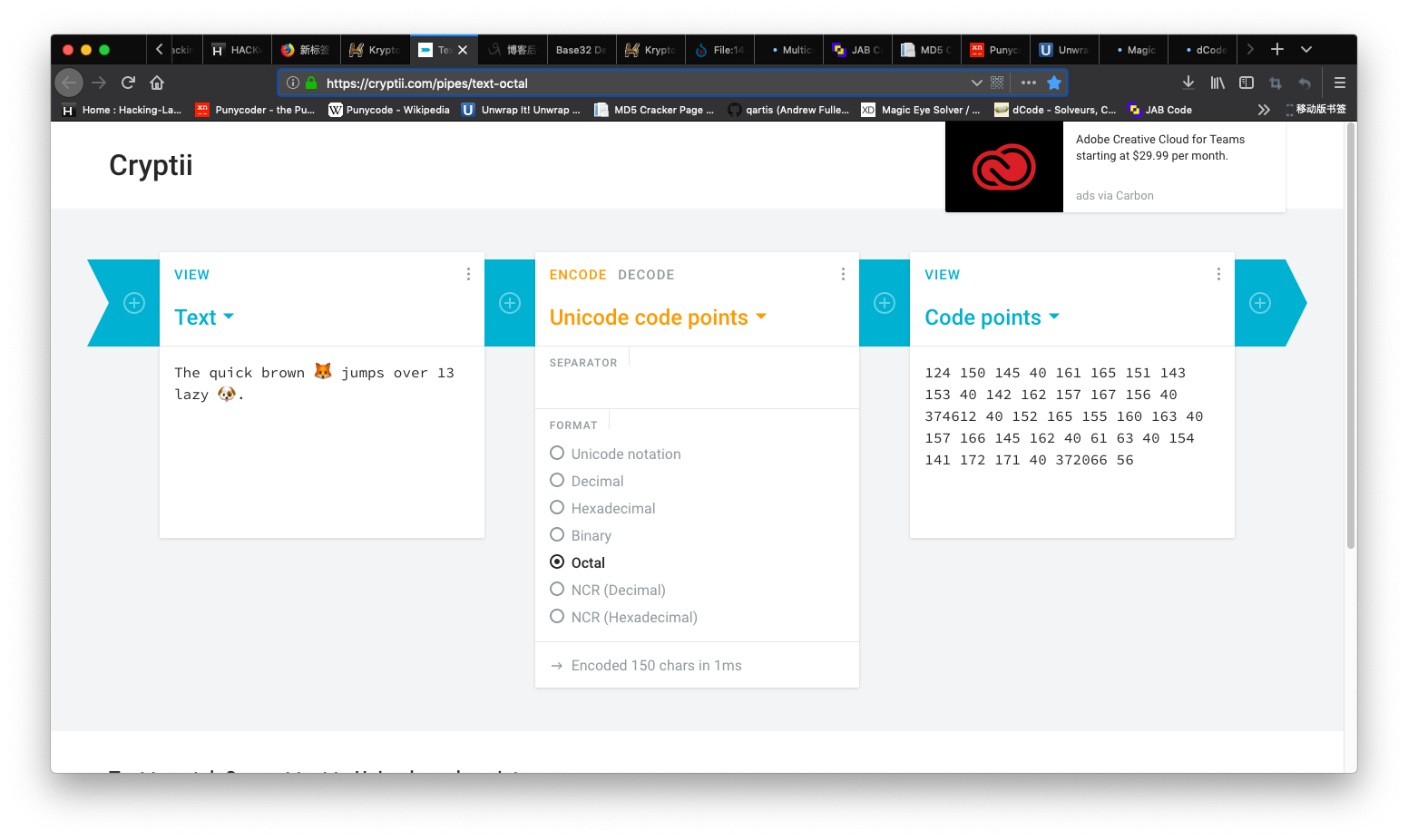Image resolution: width=1408 pixels, height=840 pixels.
Task: Select Decimal format
Action: (x=587, y=481)
